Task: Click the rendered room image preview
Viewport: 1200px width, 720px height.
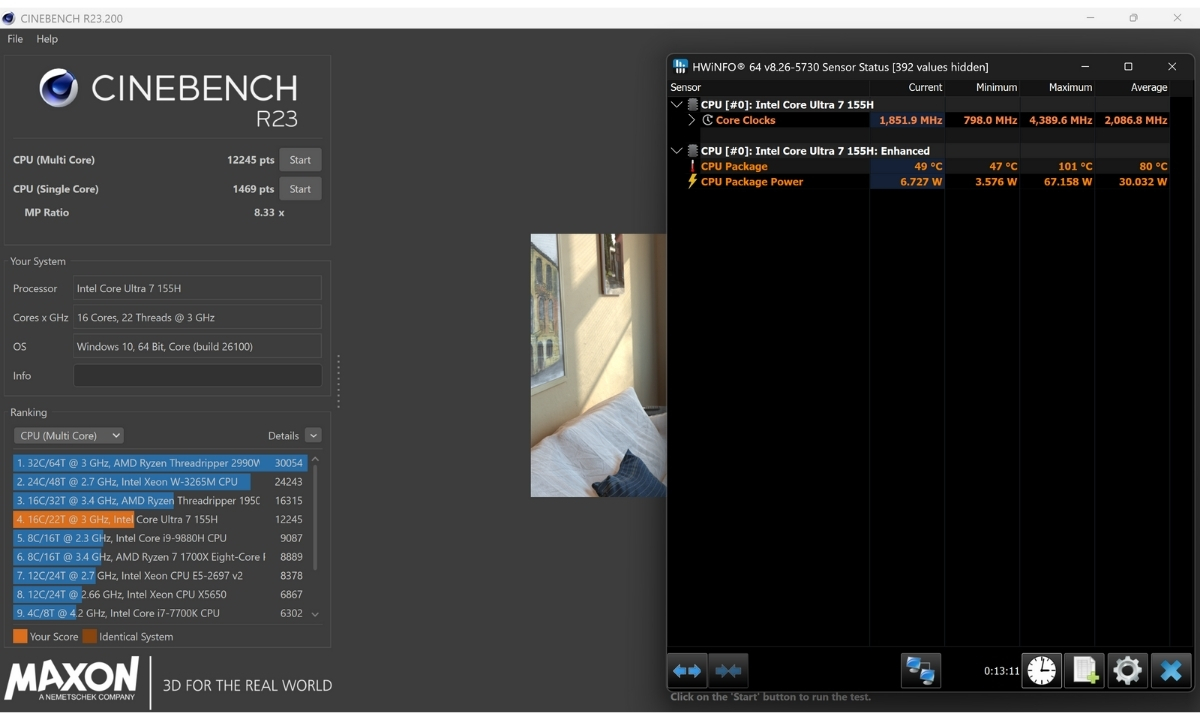Action: [598, 365]
